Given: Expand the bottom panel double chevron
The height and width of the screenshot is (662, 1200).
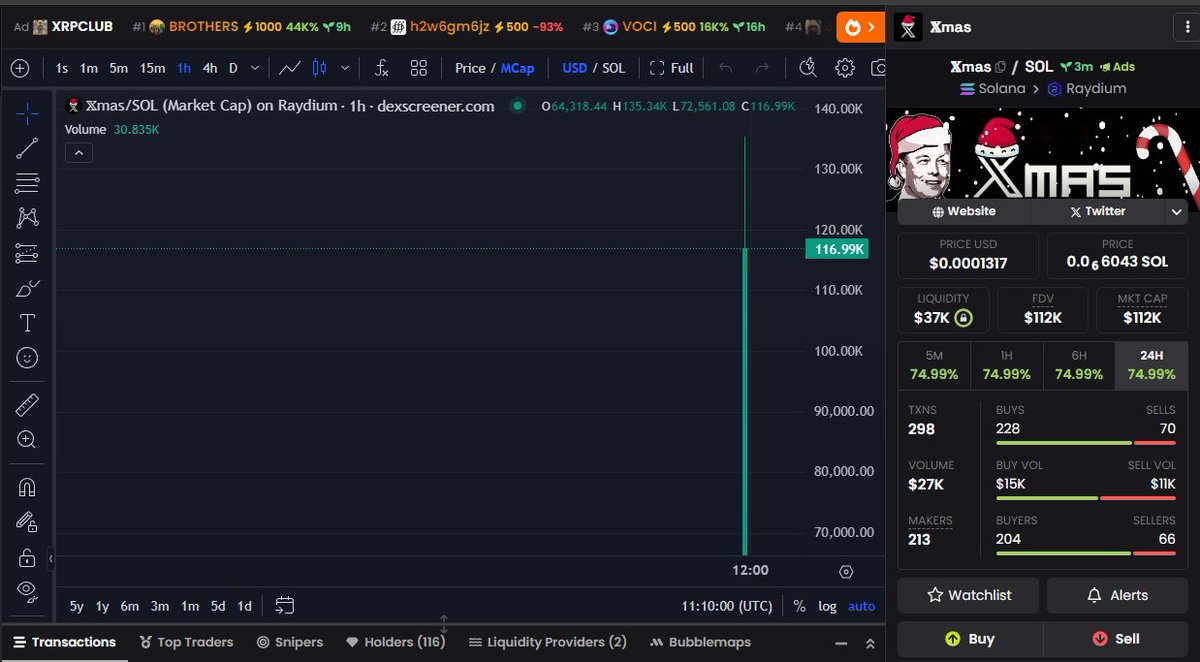Looking at the screenshot, I should click(870, 643).
